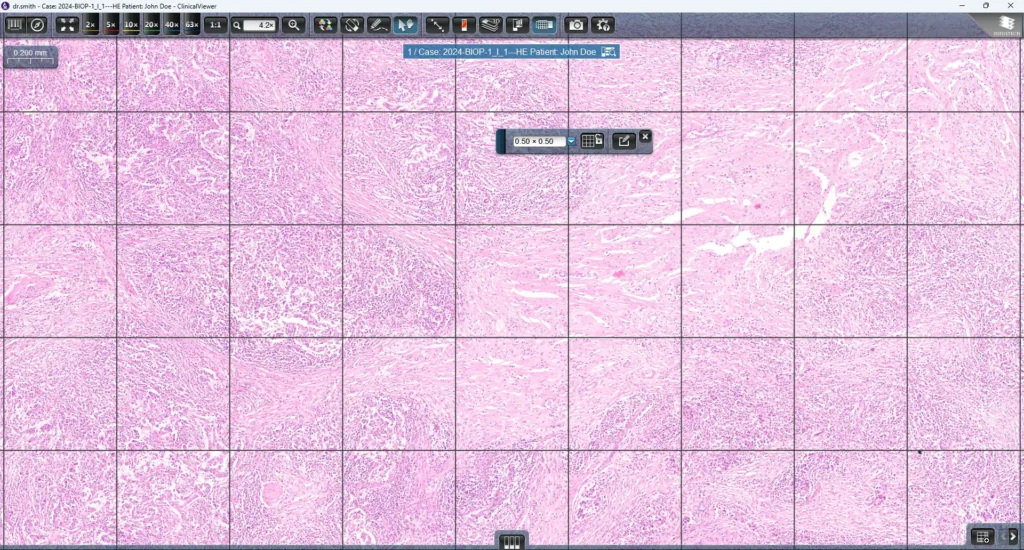Open the slide tray barcode icon
The width and height of the screenshot is (1024, 550).
(x=14, y=25)
